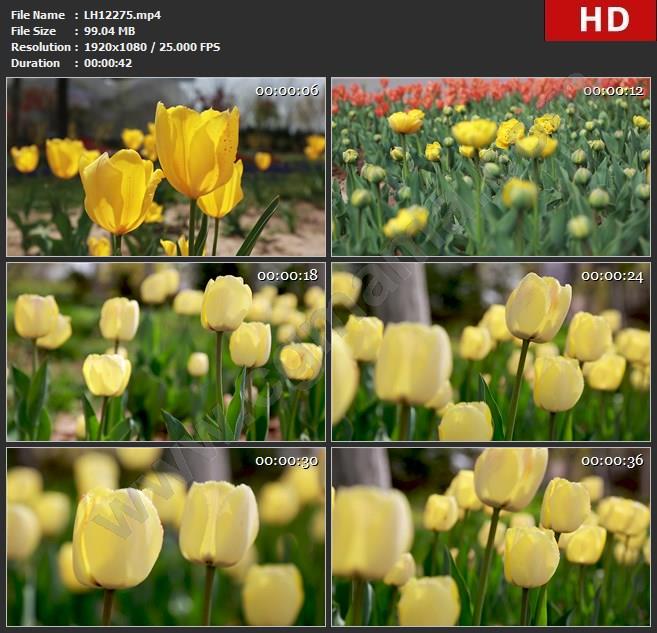Click the 00:00:06 timestamp overlay
The width and height of the screenshot is (657, 633).
pos(286,91)
